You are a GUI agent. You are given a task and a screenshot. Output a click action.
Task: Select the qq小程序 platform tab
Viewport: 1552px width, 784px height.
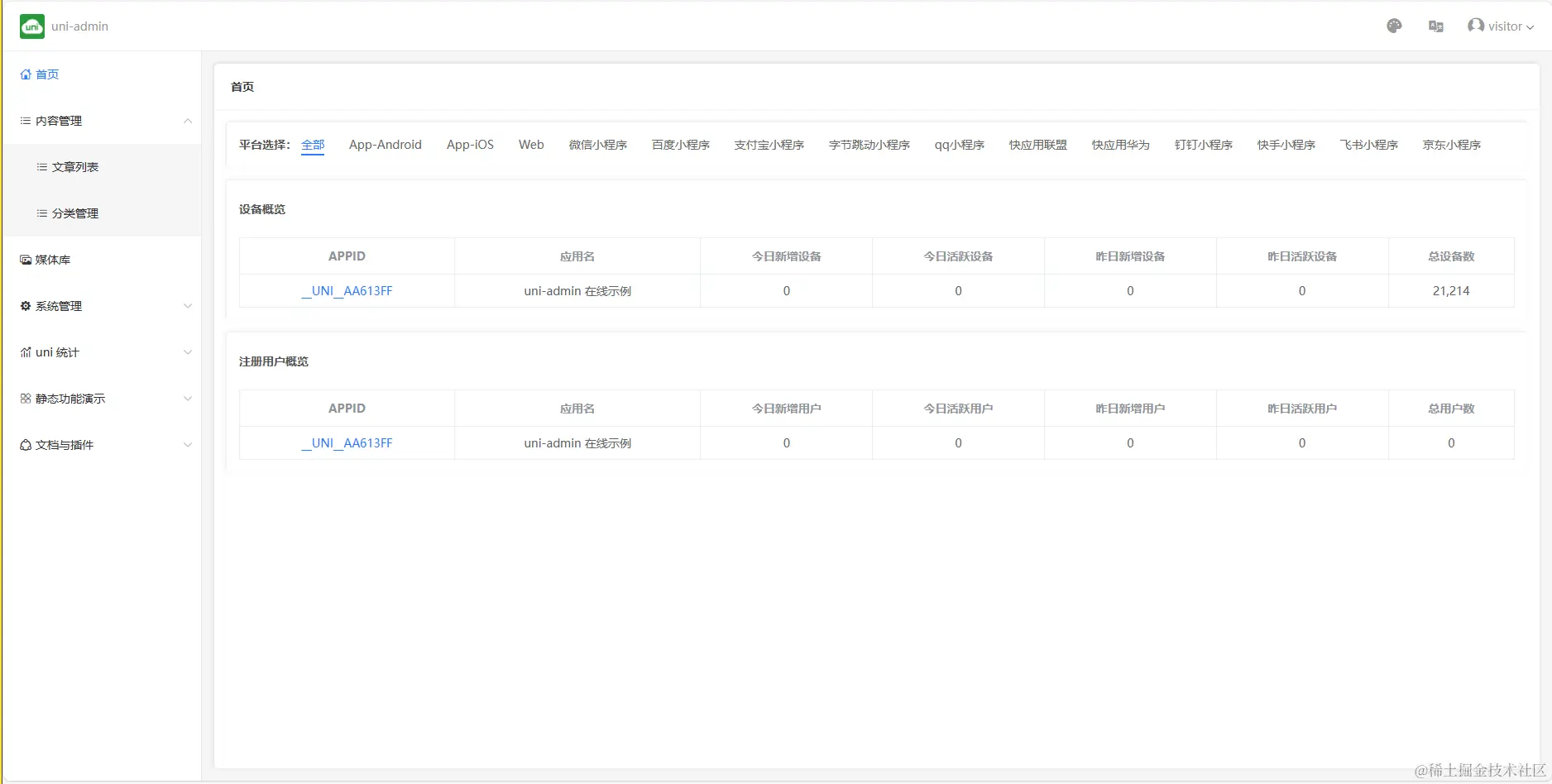960,145
